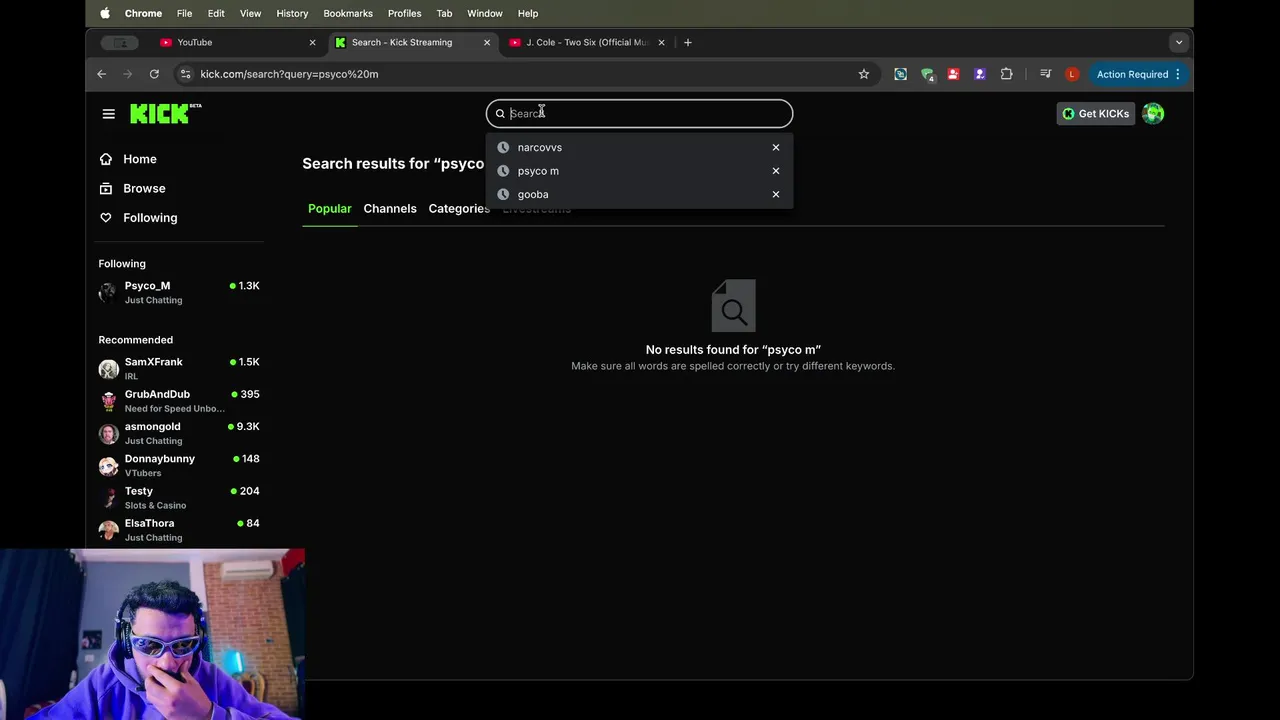The height and width of the screenshot is (720, 1280).
Task: Remove narcovvs from search history
Action: tap(775, 147)
